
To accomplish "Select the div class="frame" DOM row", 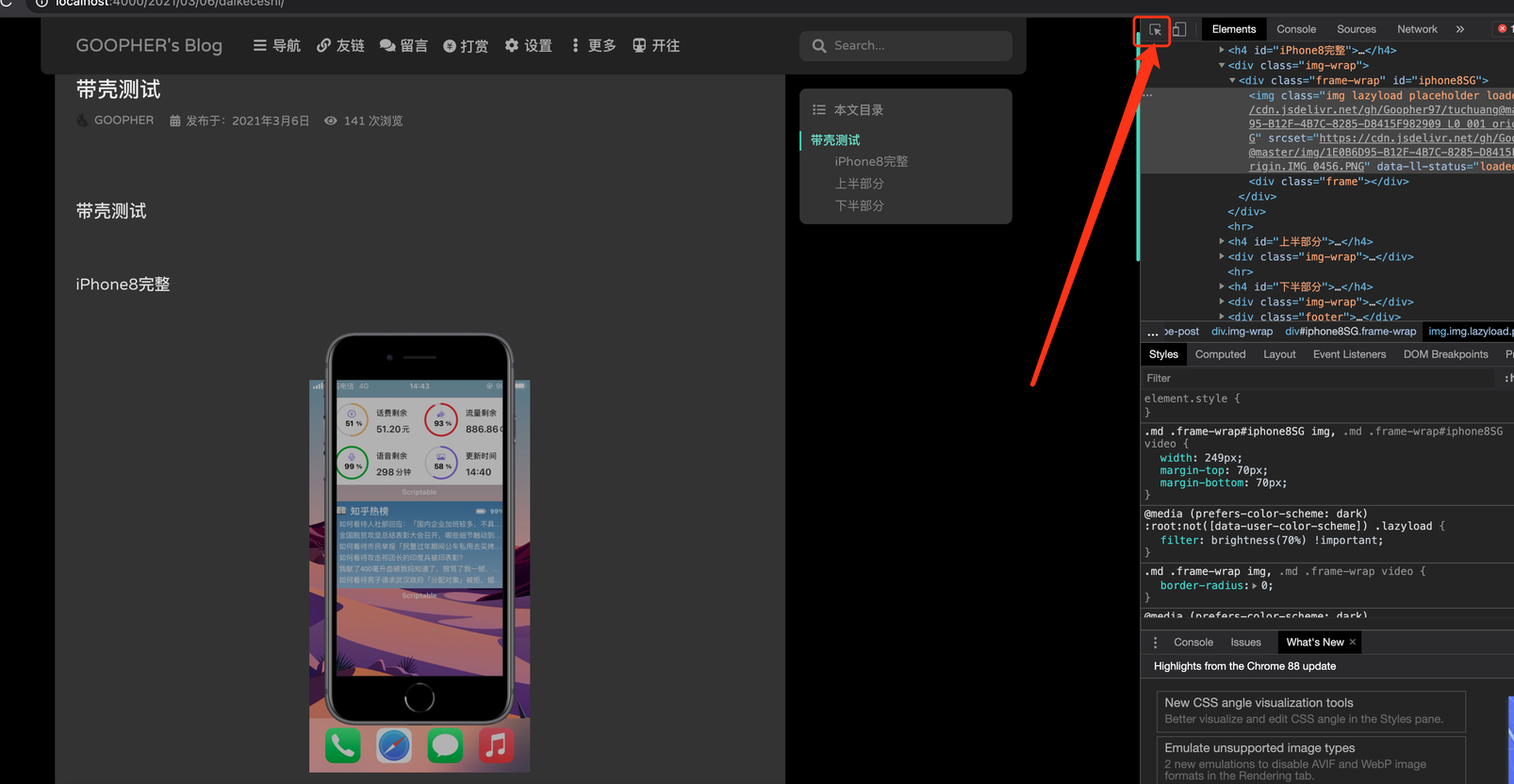I will coord(1327,182).
